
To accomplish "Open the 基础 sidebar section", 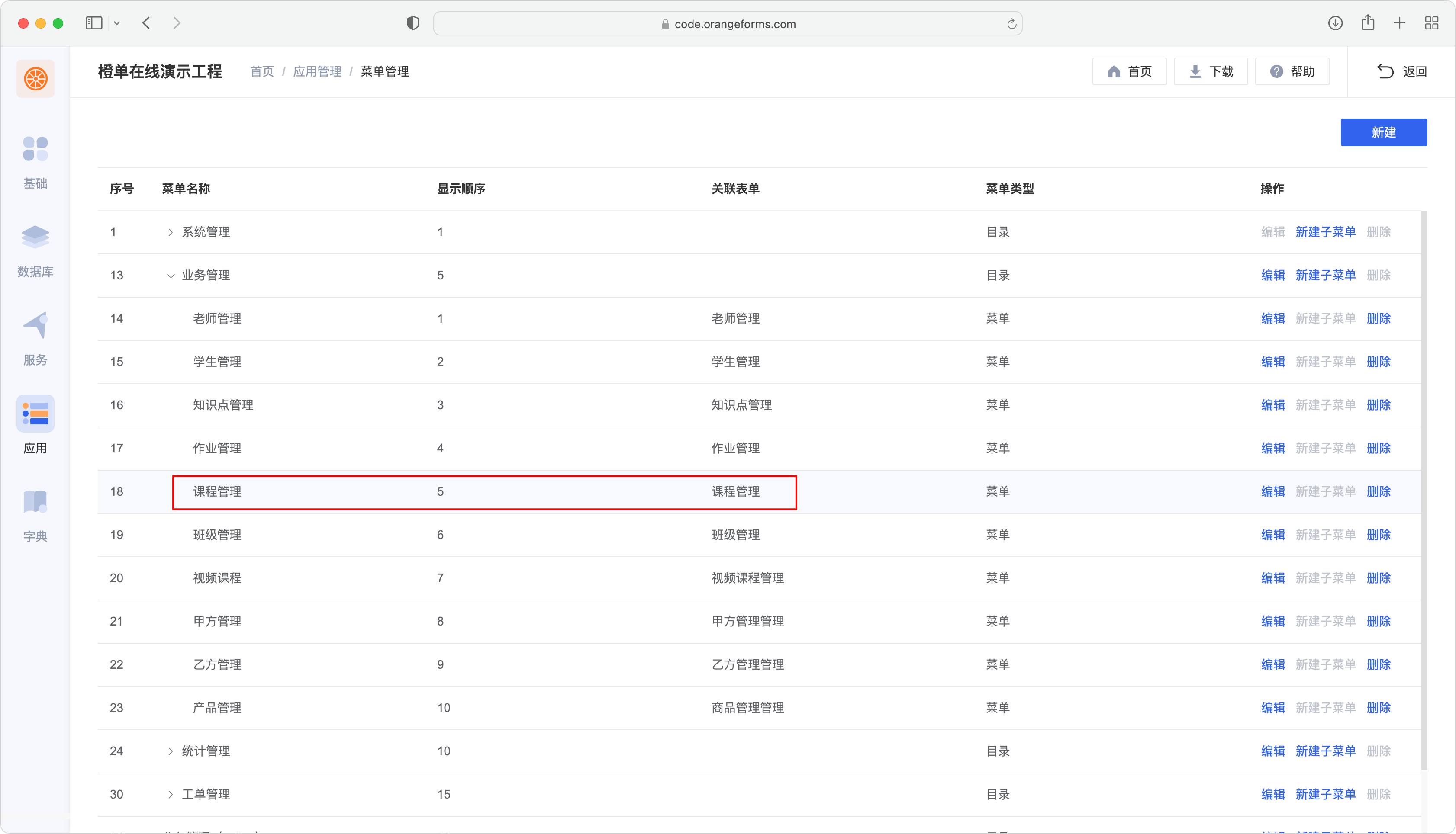I will [35, 163].
